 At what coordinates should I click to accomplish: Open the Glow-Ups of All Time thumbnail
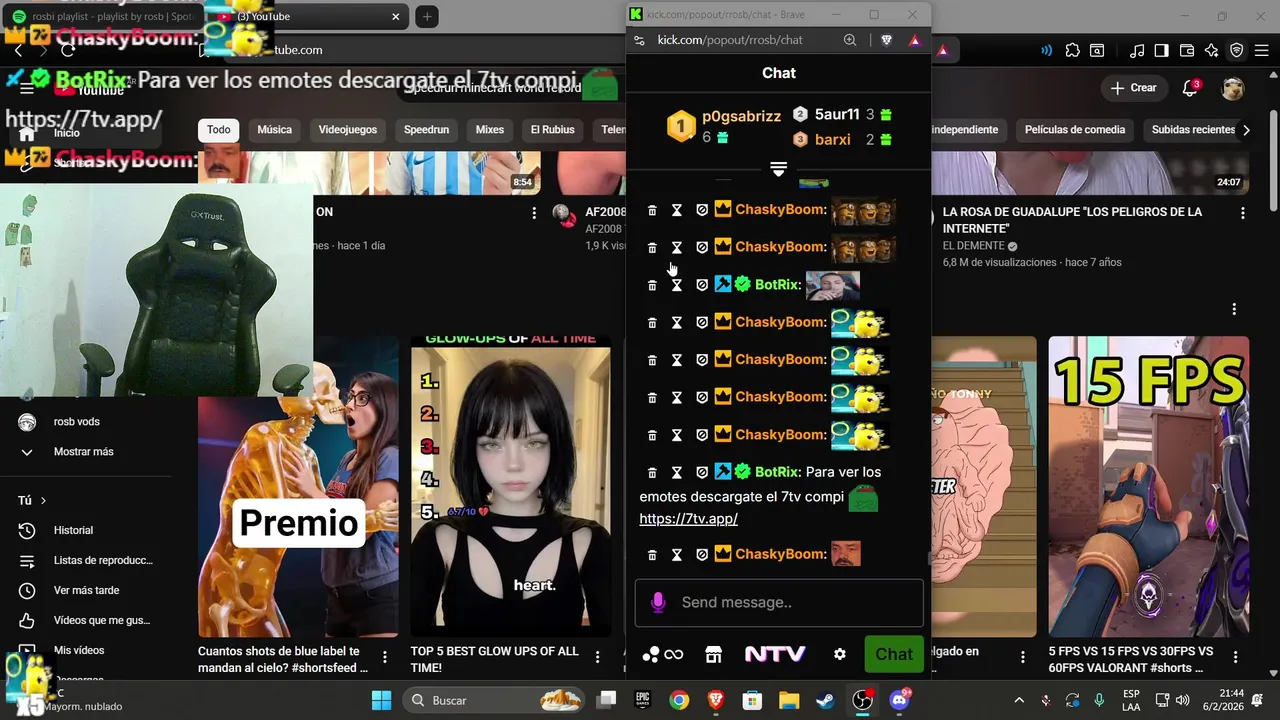tap(510, 486)
